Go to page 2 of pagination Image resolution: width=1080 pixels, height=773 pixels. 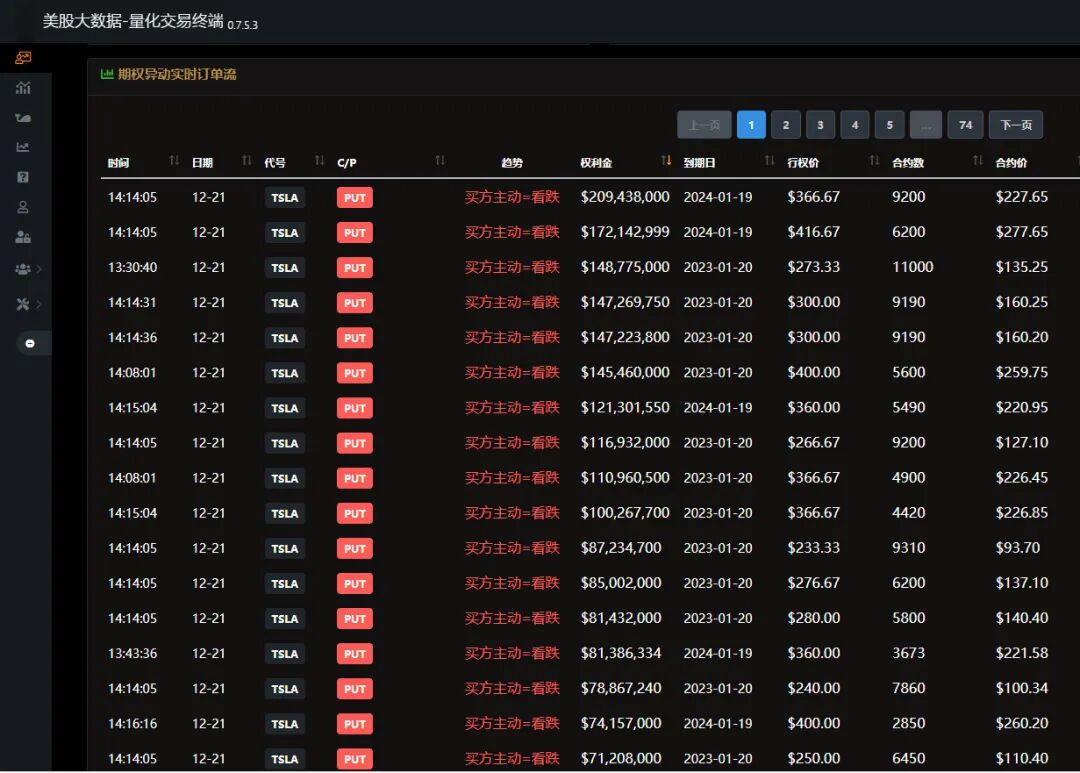point(786,125)
